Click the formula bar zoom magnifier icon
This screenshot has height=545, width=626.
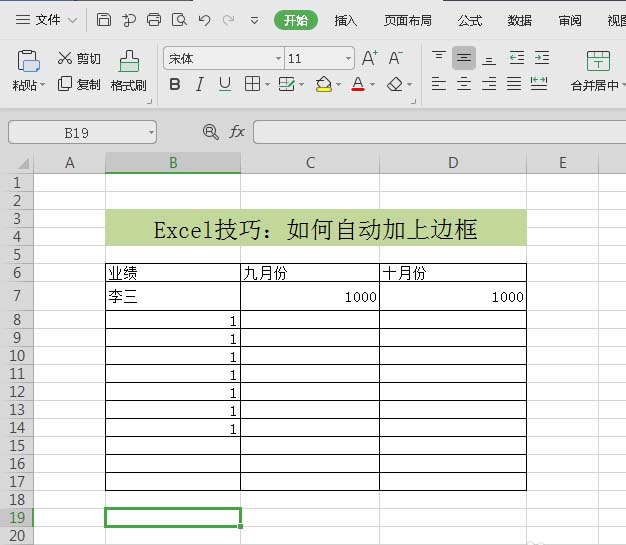(210, 132)
